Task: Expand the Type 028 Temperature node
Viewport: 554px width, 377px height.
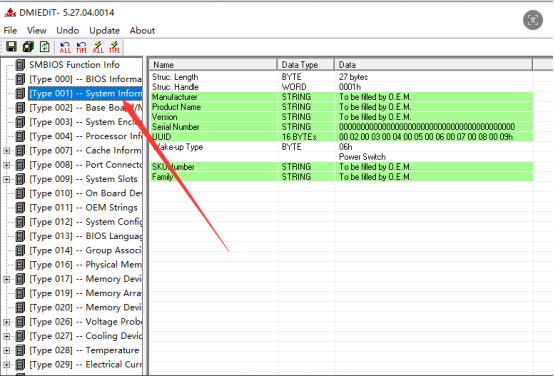Action: click(x=6, y=351)
